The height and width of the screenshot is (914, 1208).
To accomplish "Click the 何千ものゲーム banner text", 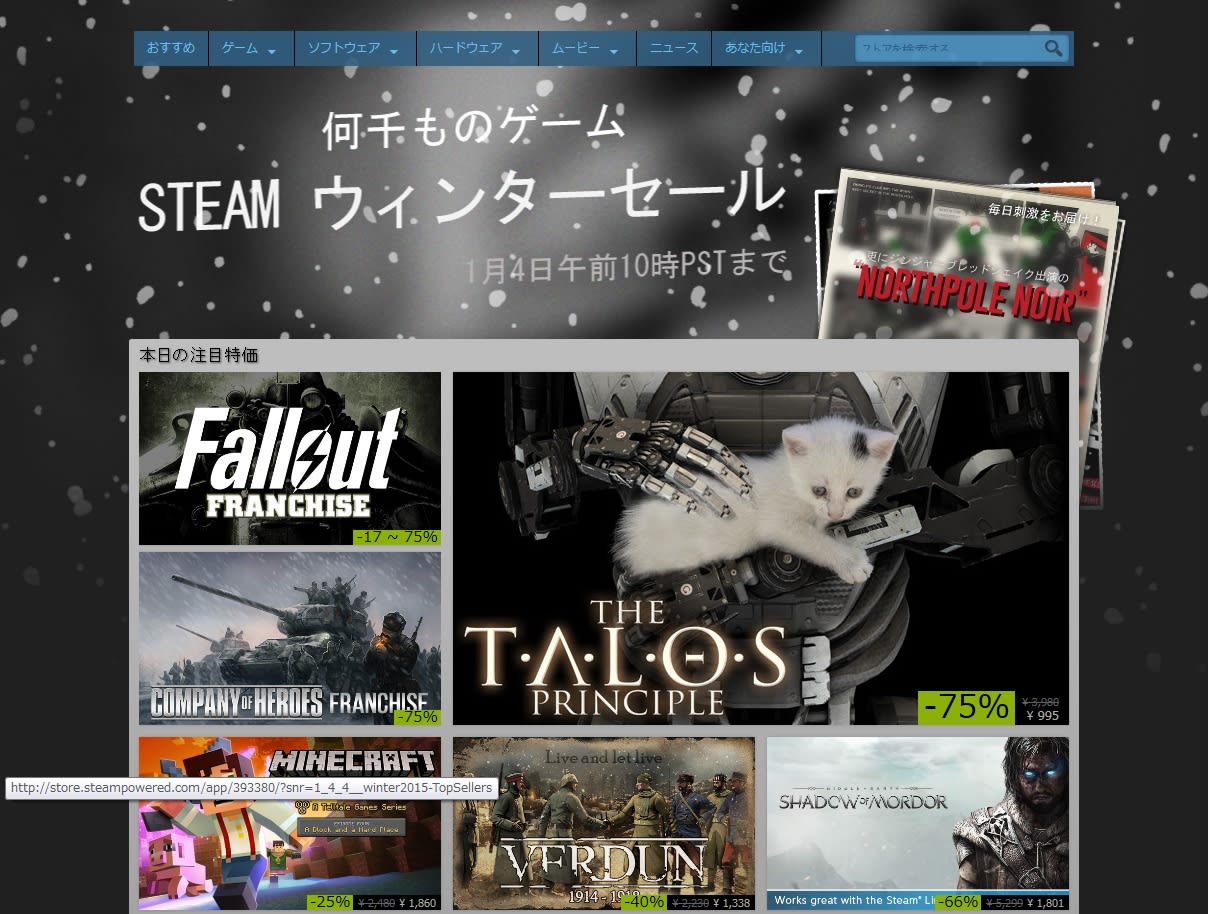I will [474, 128].
